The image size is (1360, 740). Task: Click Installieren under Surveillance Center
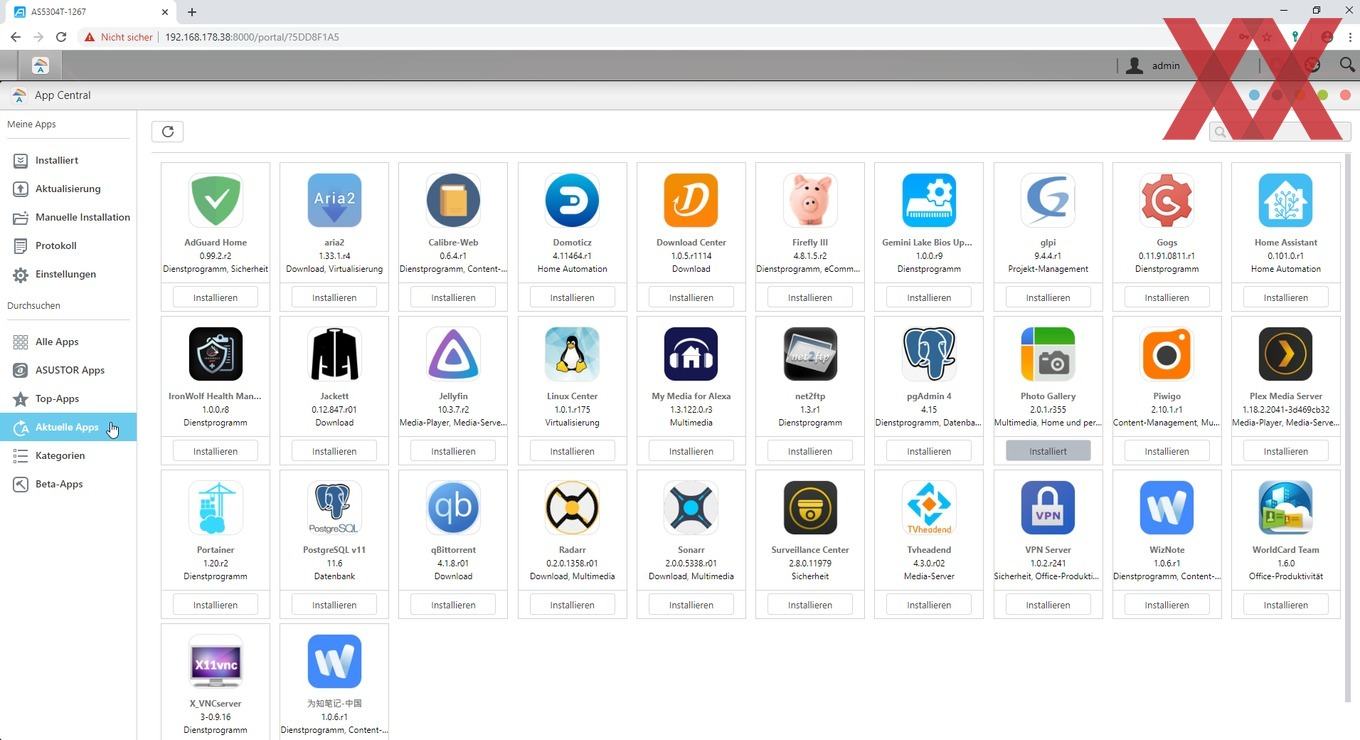[x=810, y=605]
